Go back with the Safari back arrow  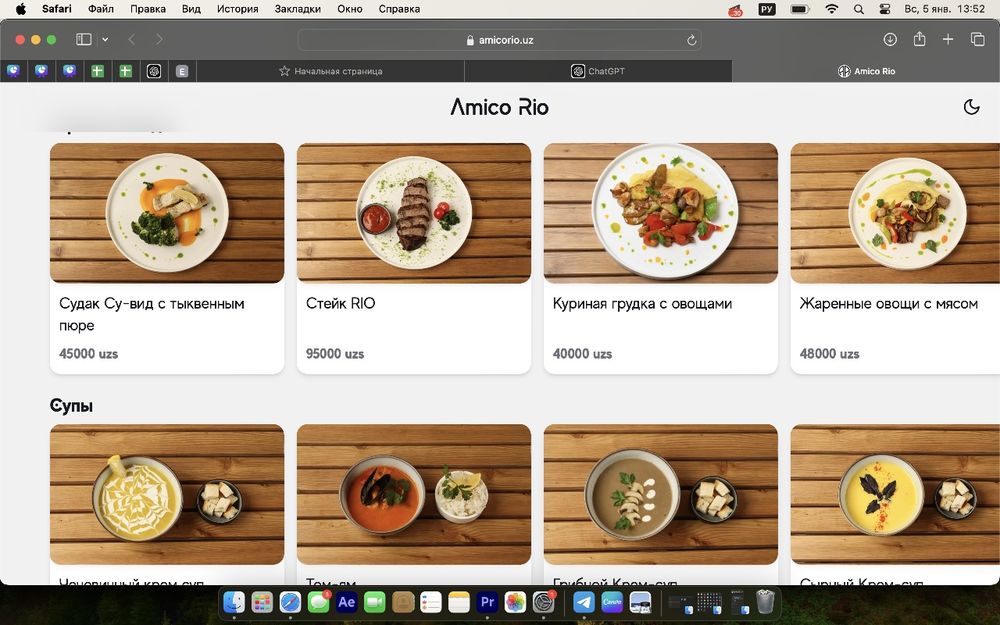(132, 40)
